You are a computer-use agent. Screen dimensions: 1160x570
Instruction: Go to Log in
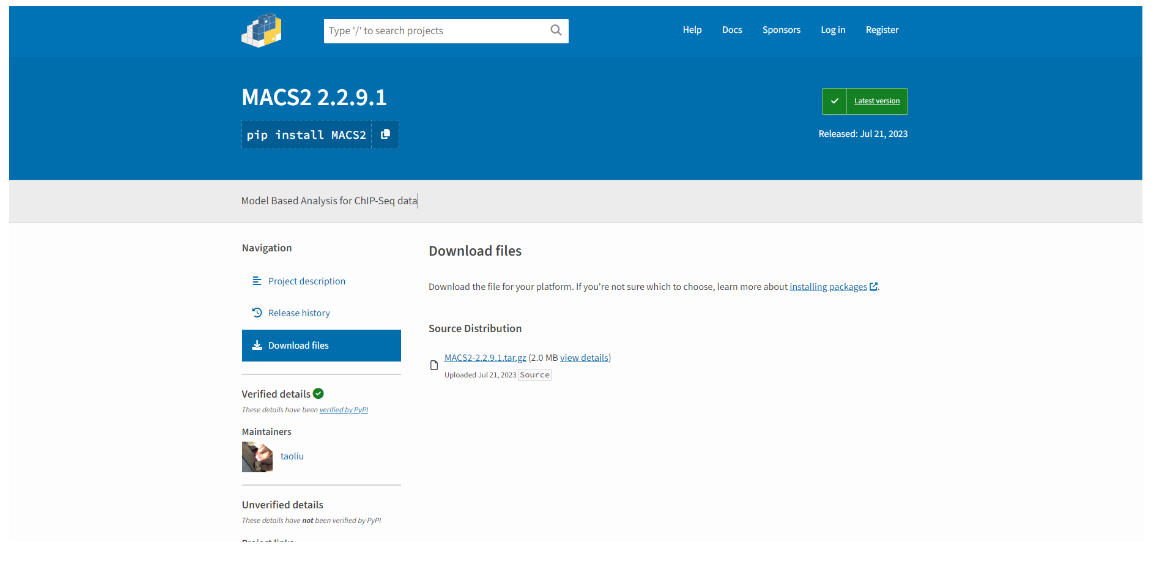click(x=833, y=30)
